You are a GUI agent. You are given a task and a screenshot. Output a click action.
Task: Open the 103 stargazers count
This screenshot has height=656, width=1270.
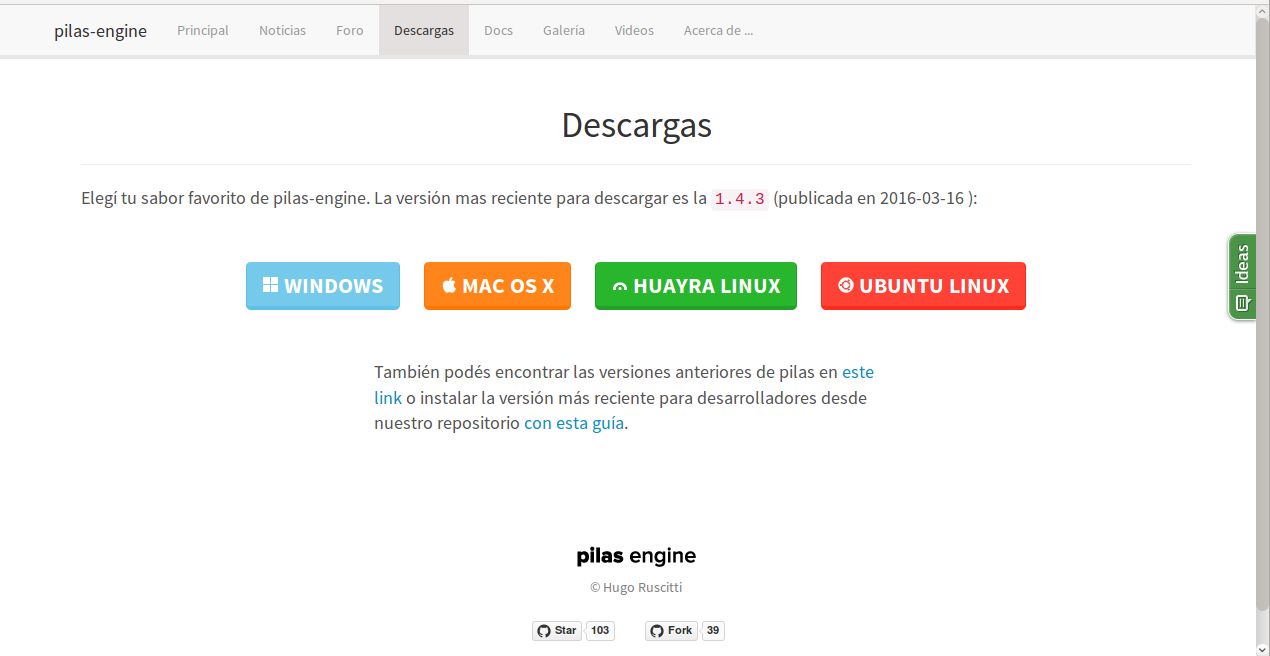pyautogui.click(x=600, y=630)
